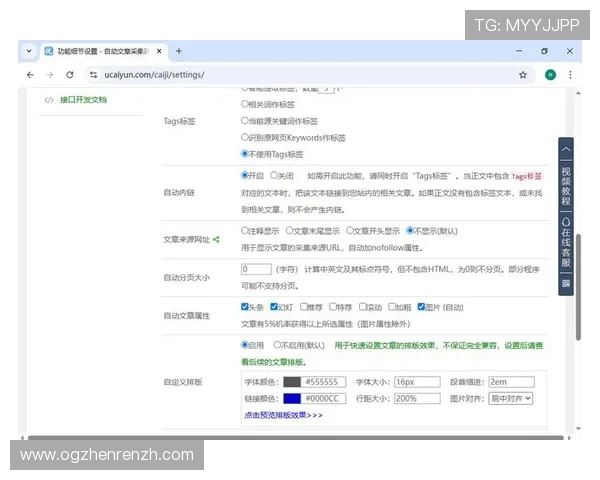Screen dimensions: 600x480
Task: Open the green profile avatar menu
Action: (550, 75)
